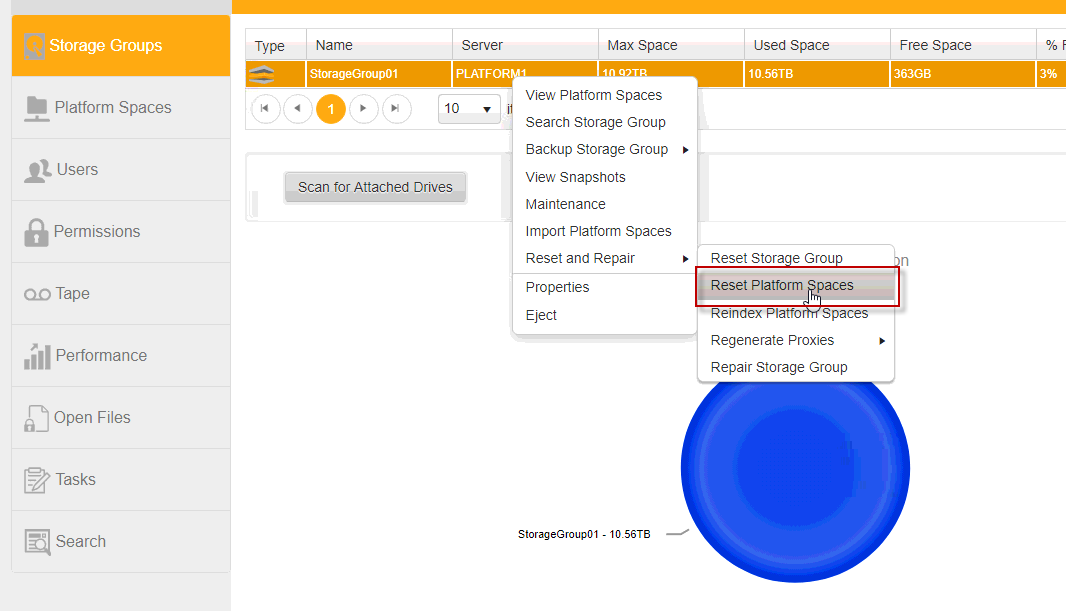
Task: Open the Users section
Action: point(121,170)
